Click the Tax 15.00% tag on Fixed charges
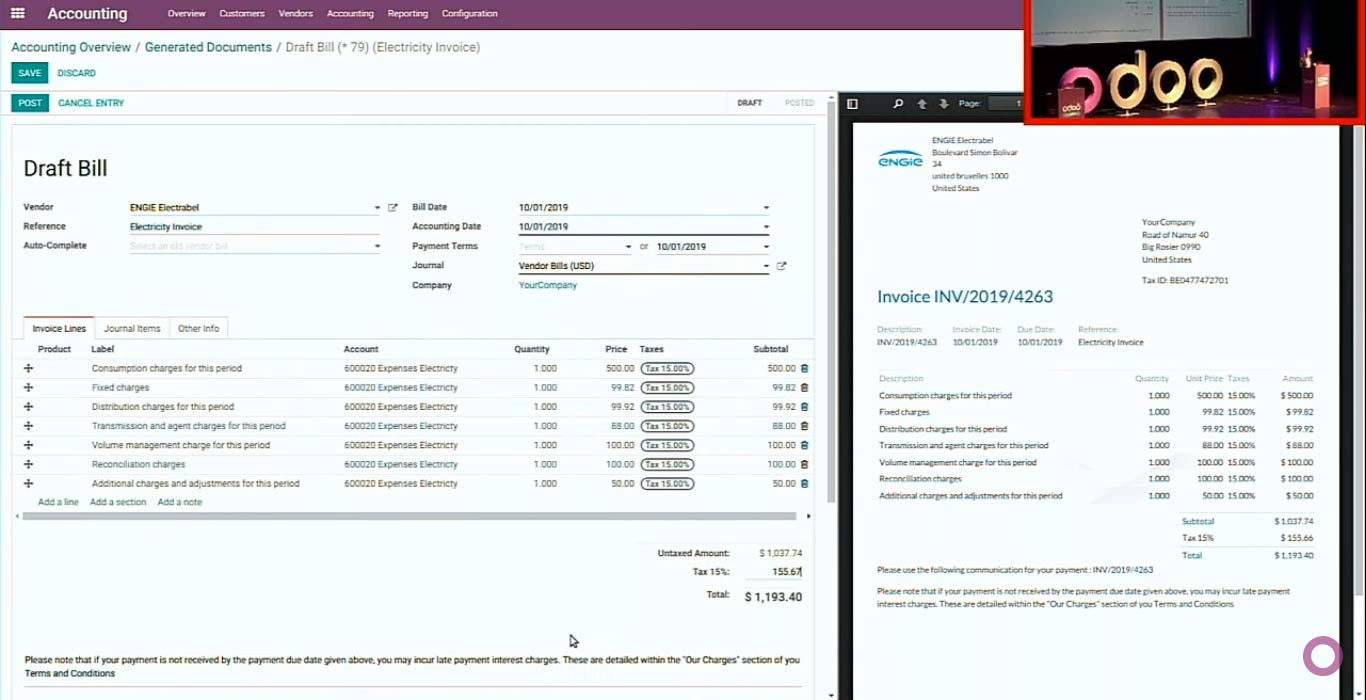1366x700 pixels. (x=667, y=388)
